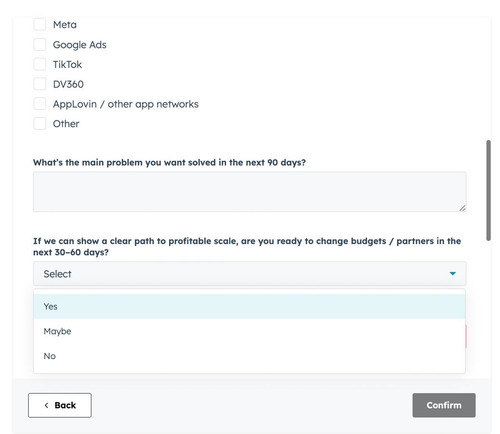
Task: Check AppLovin / other app networks box
Action: 40,104
